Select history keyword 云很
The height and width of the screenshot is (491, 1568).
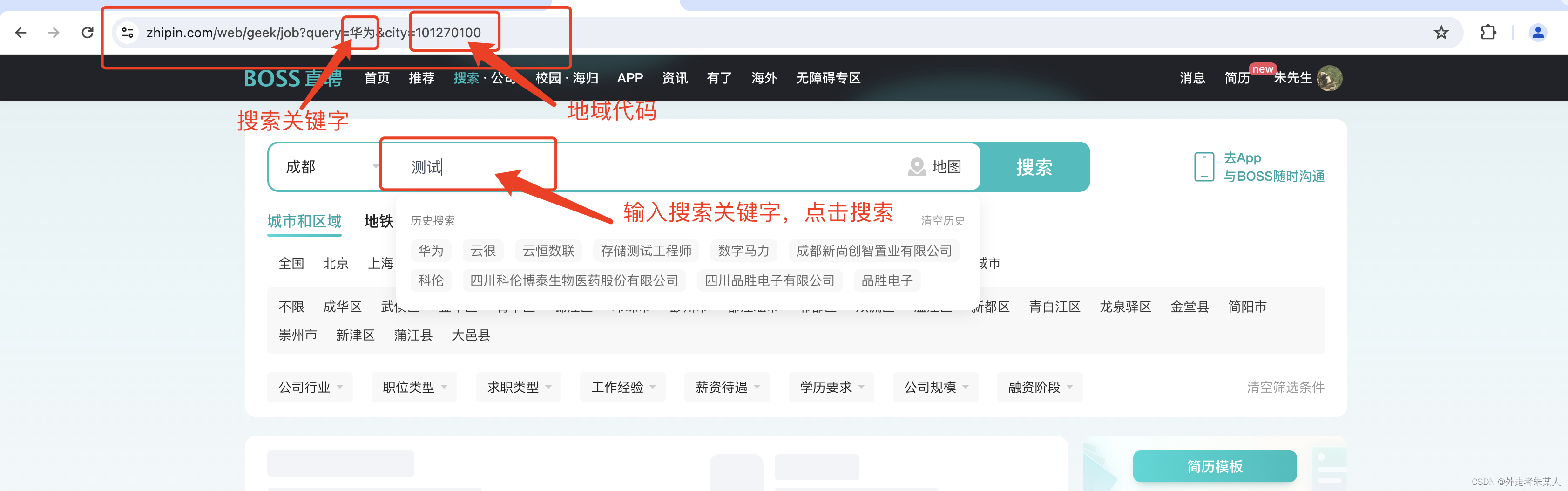point(483,250)
